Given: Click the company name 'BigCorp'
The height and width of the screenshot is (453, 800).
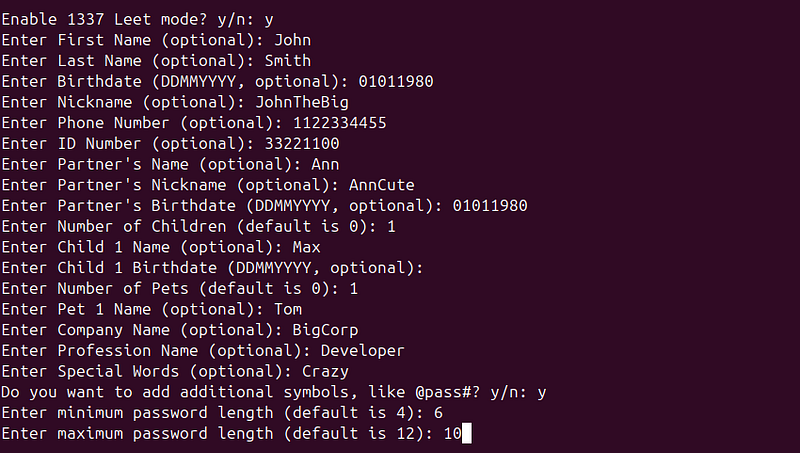Looking at the screenshot, I should point(326,330).
